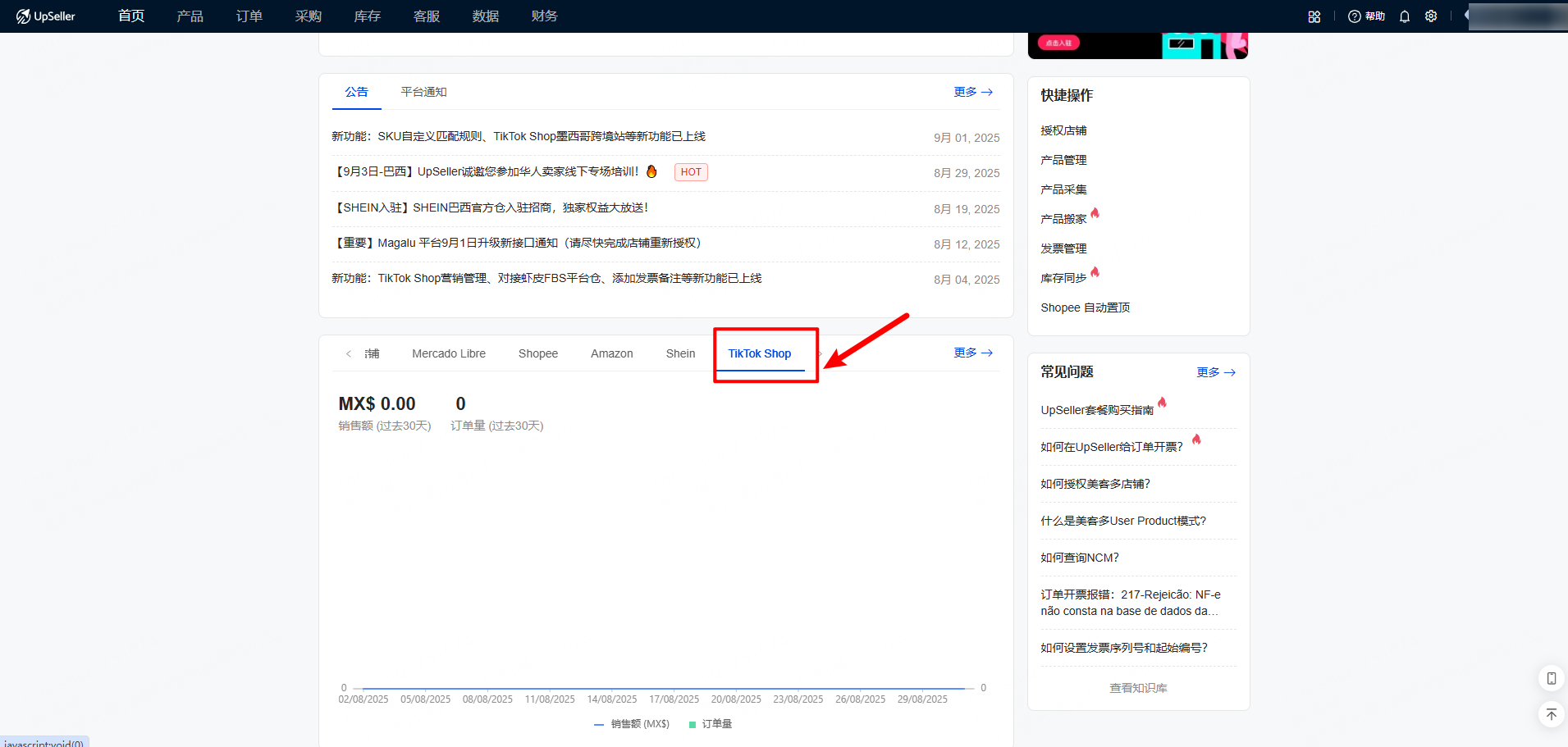
Task: Open the 财务 menu
Action: 545,16
